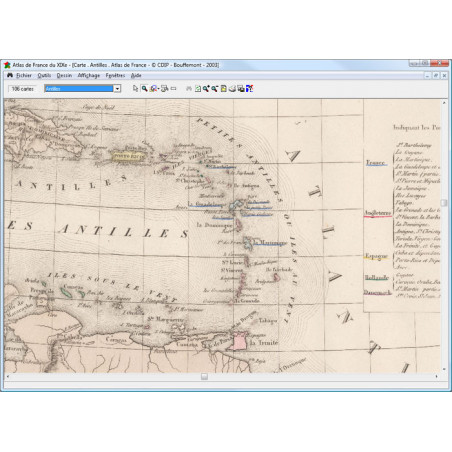This screenshot has height=452, width=452.
Task: Click the Danemark legend entry
Action: pos(377,292)
